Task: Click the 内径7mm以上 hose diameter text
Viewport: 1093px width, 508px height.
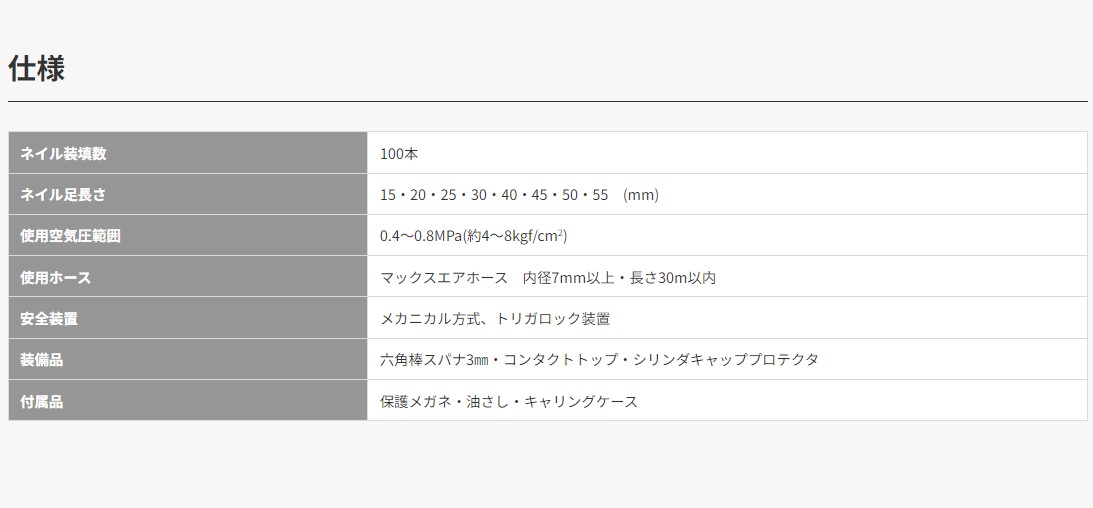Action: [569, 277]
